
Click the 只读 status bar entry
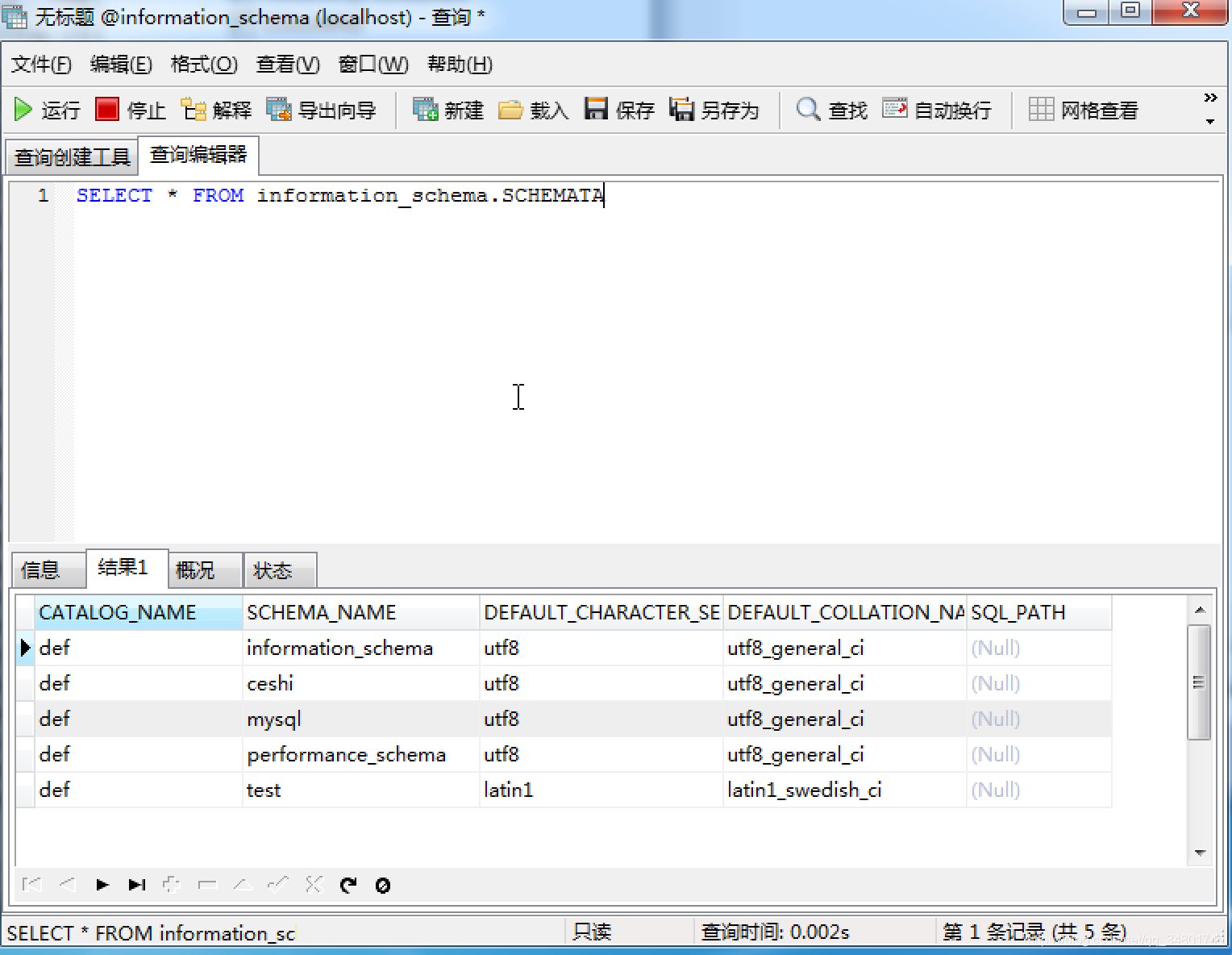(x=593, y=932)
